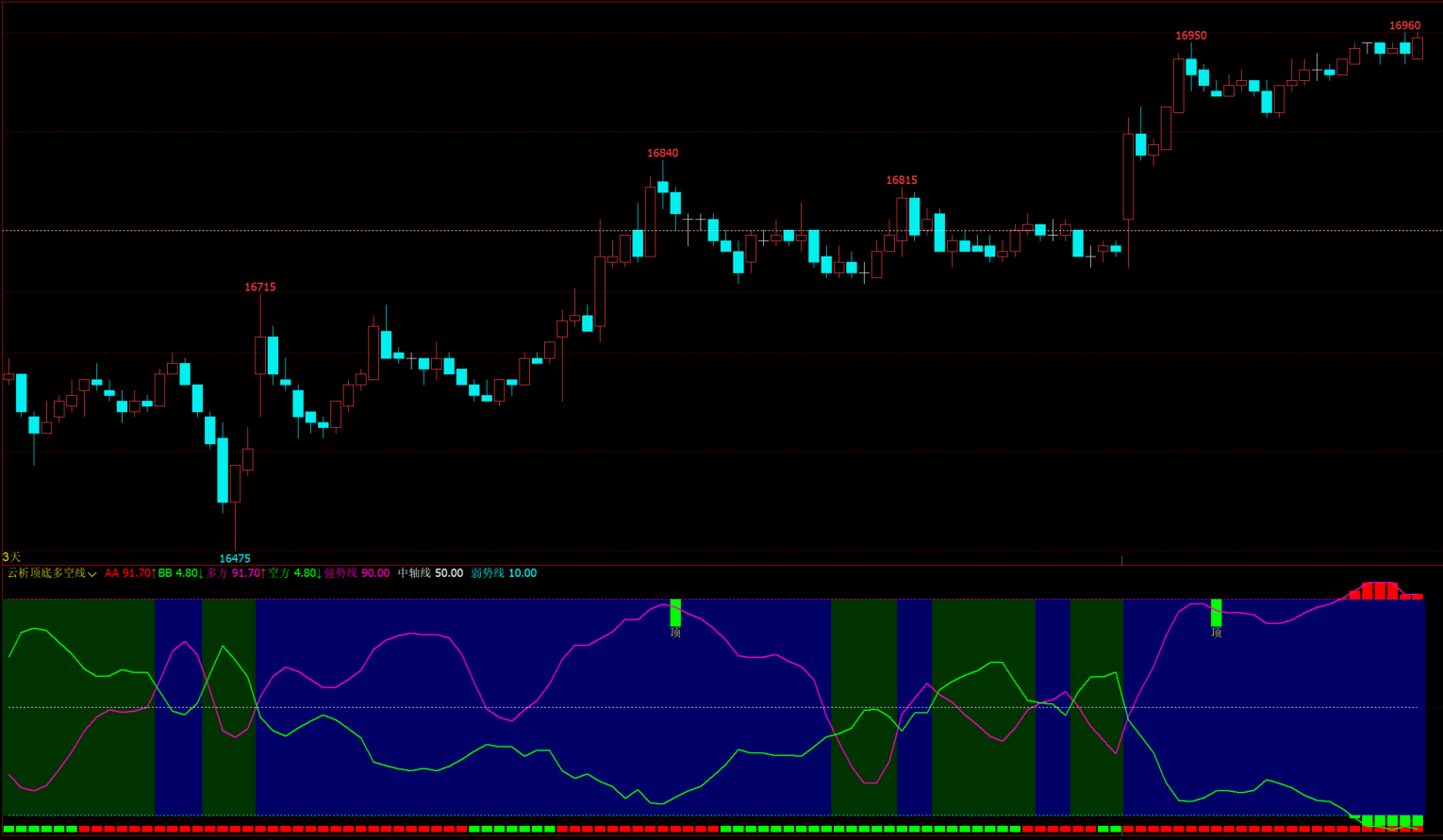Click the AA 91.70 up-arrow readout
This screenshot has height=840, width=1443.
pos(130,573)
